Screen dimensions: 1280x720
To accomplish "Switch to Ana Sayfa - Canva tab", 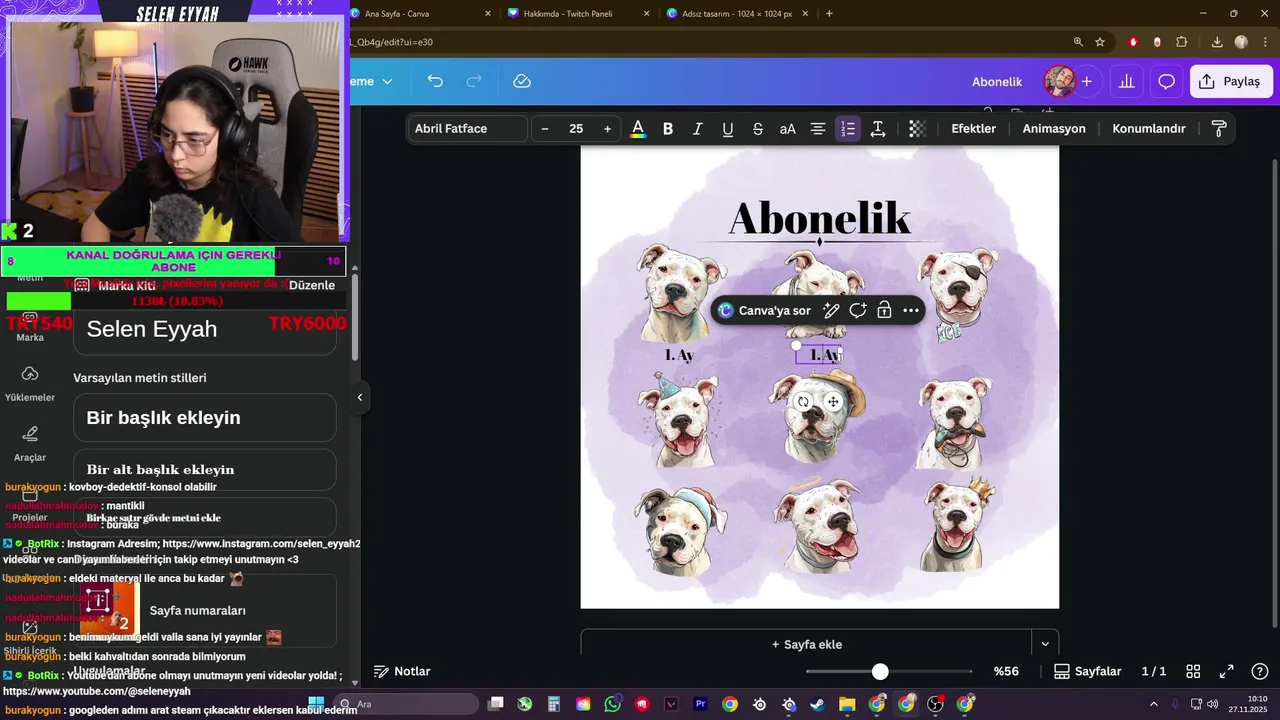I will click(x=422, y=14).
